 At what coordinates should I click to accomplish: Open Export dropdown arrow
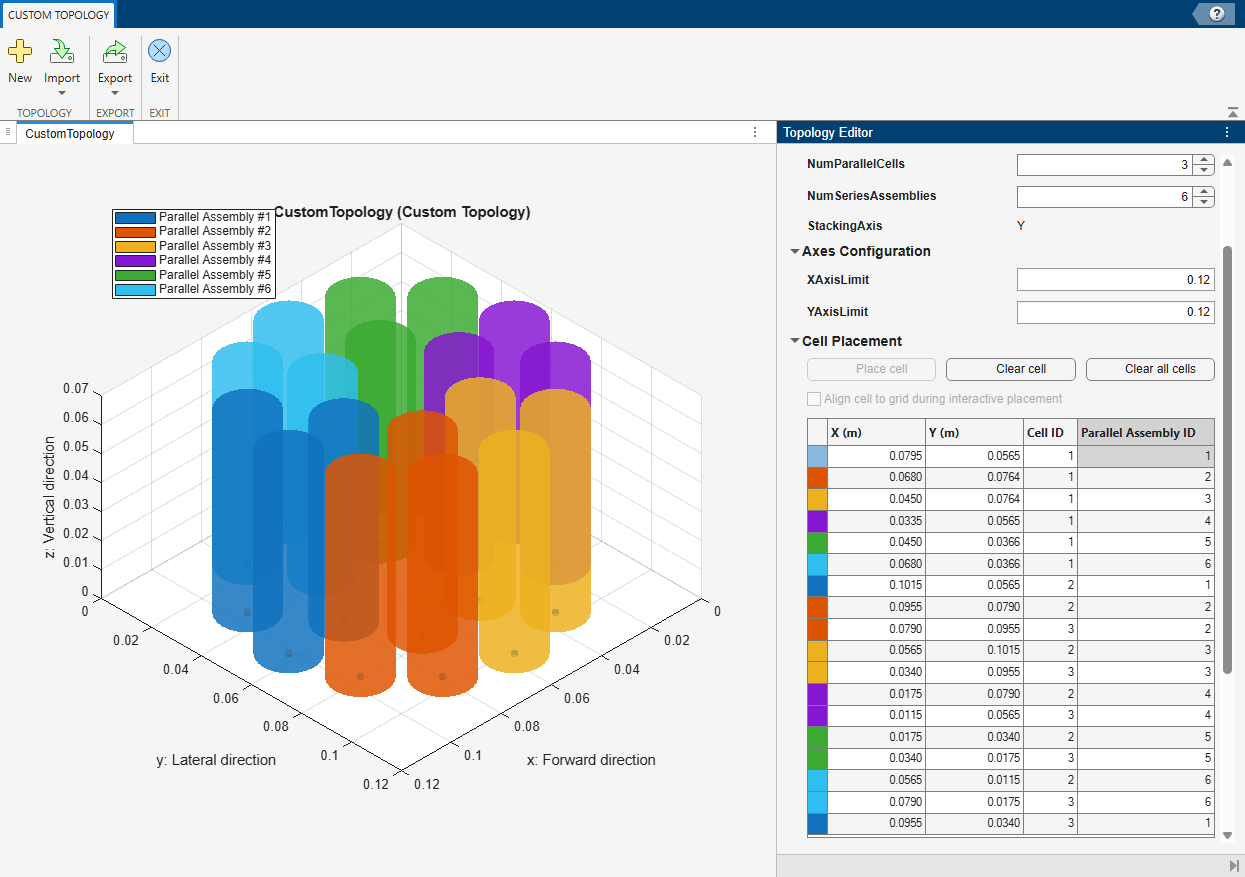(115, 94)
